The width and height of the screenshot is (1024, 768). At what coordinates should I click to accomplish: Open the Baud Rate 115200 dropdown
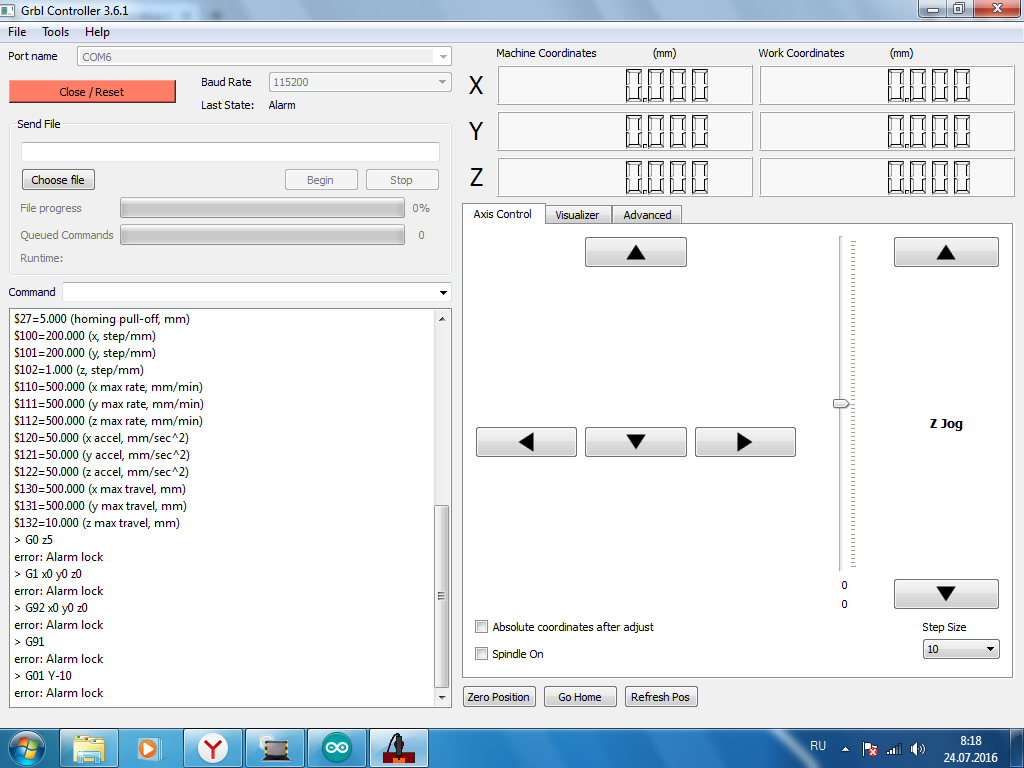pyautogui.click(x=443, y=82)
